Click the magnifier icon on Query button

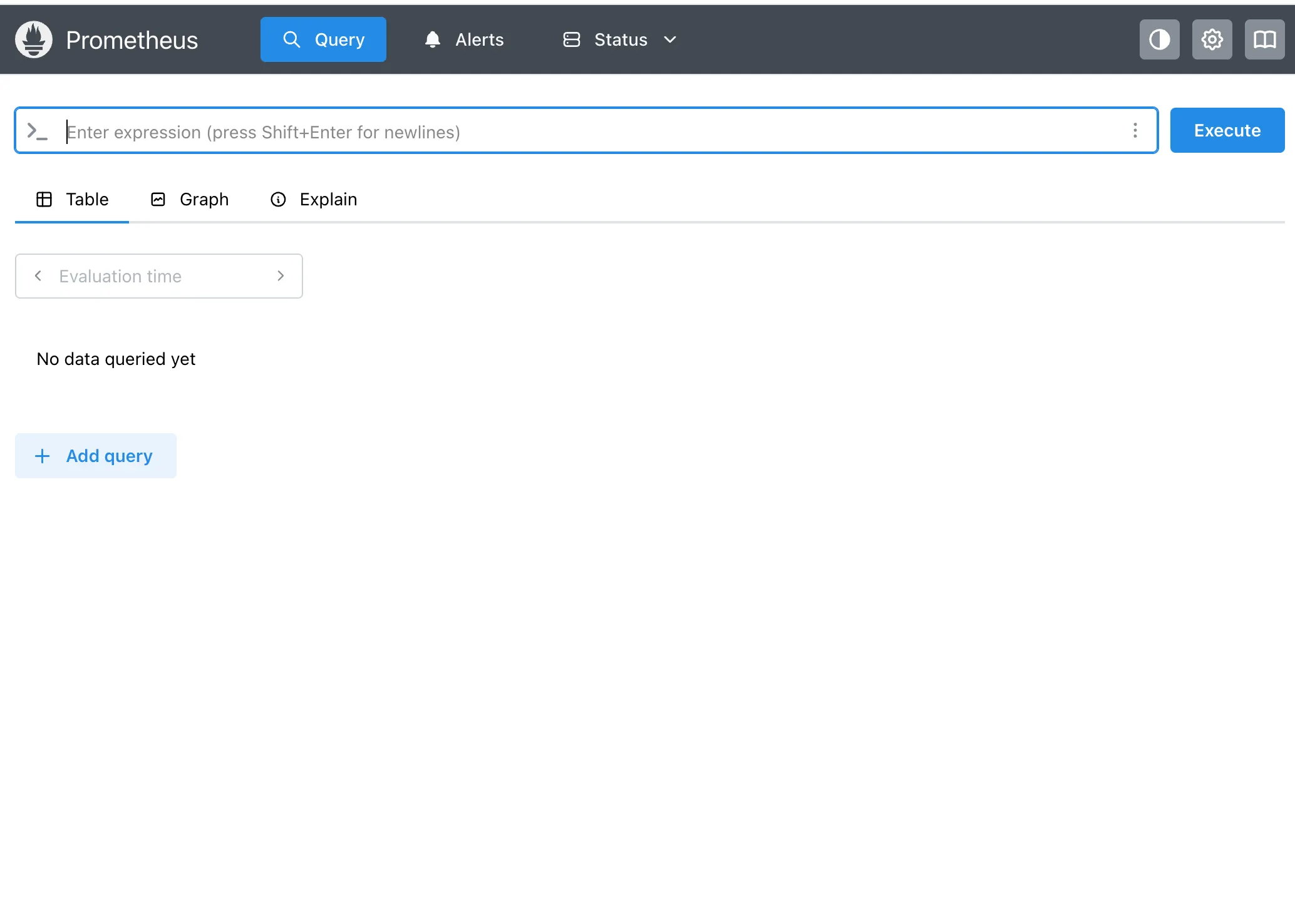(x=291, y=39)
